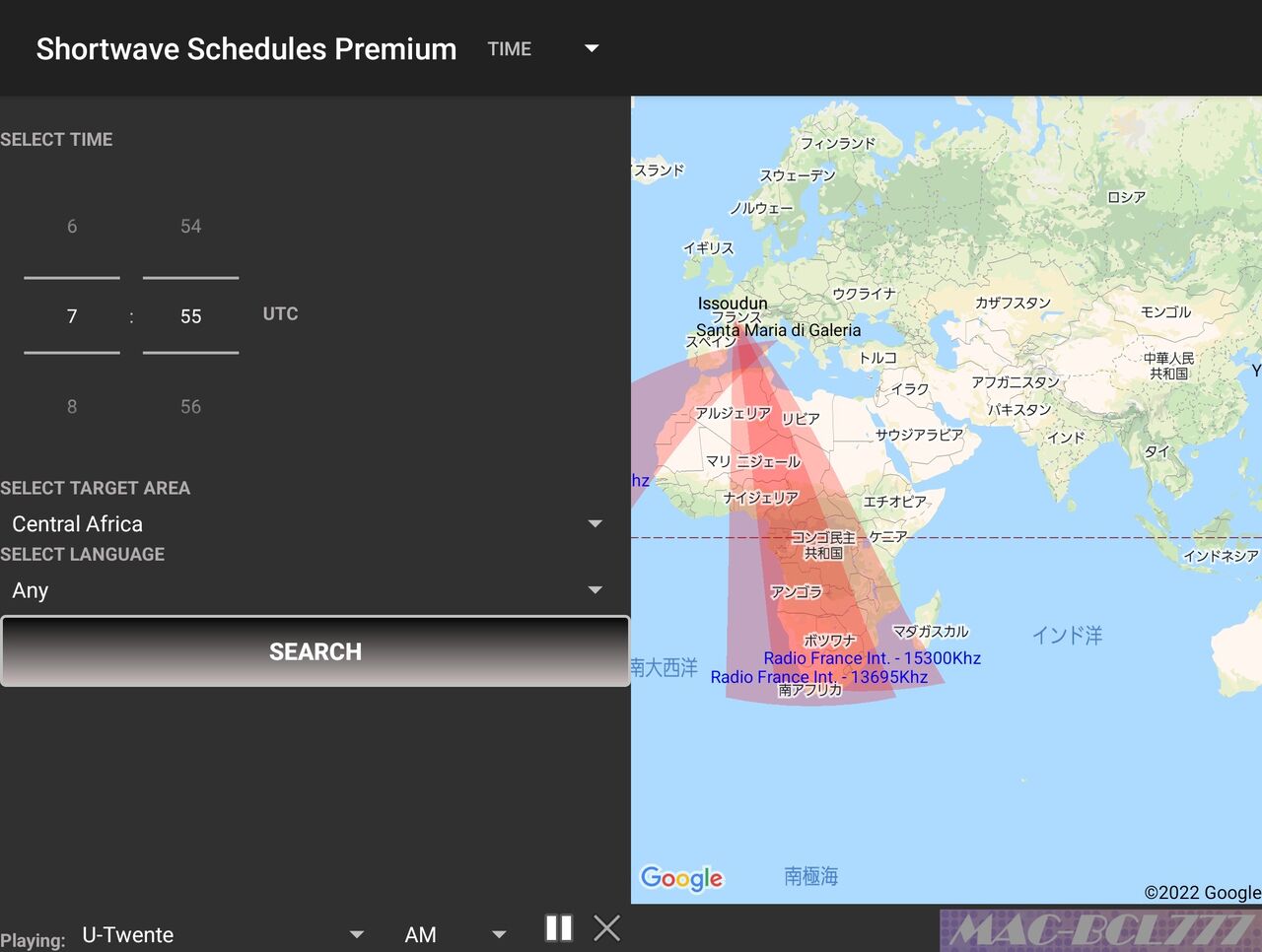
Task: Click the 南極海 ocean label on map
Action: [x=811, y=876]
